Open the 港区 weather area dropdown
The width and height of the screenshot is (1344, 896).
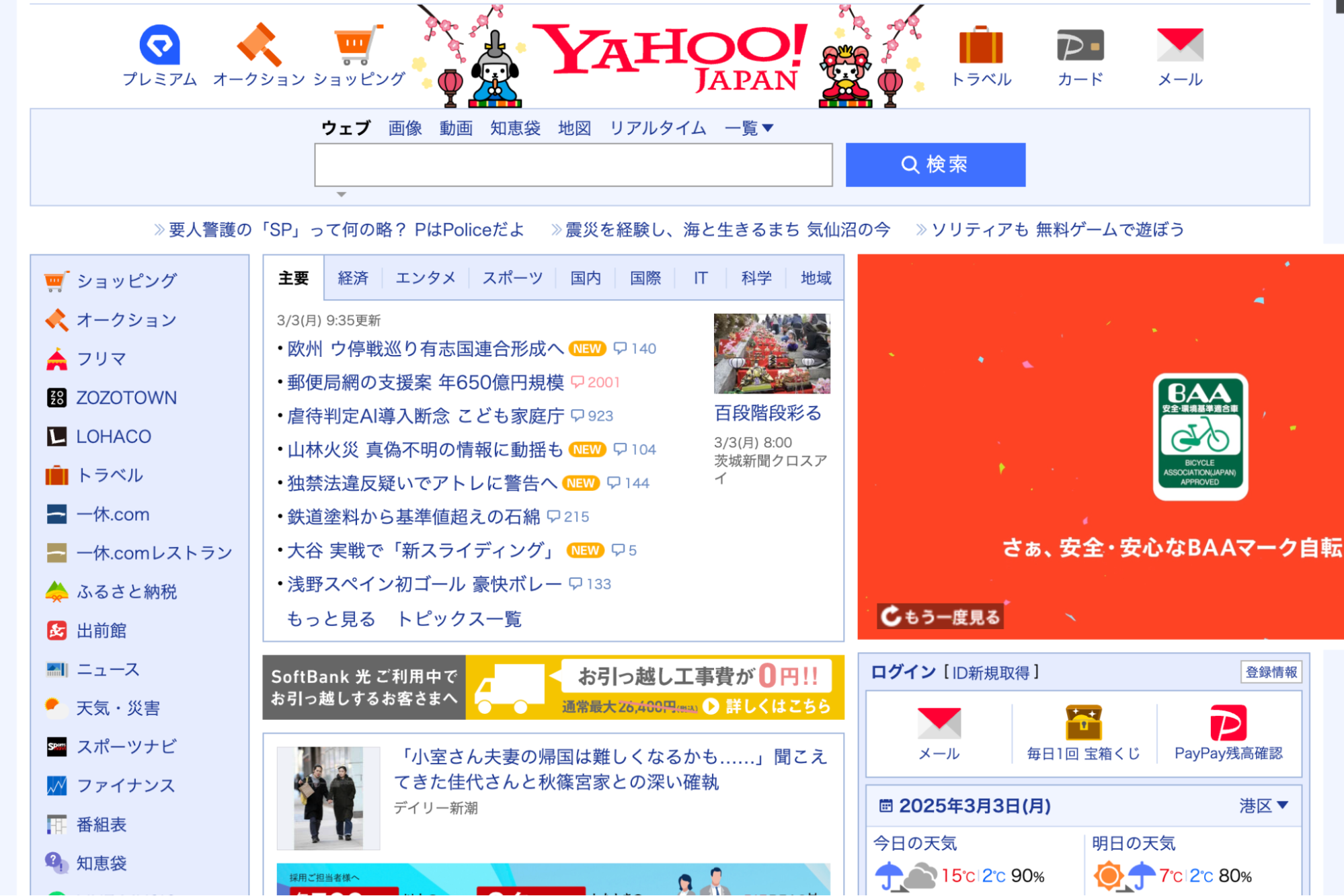[1263, 806]
